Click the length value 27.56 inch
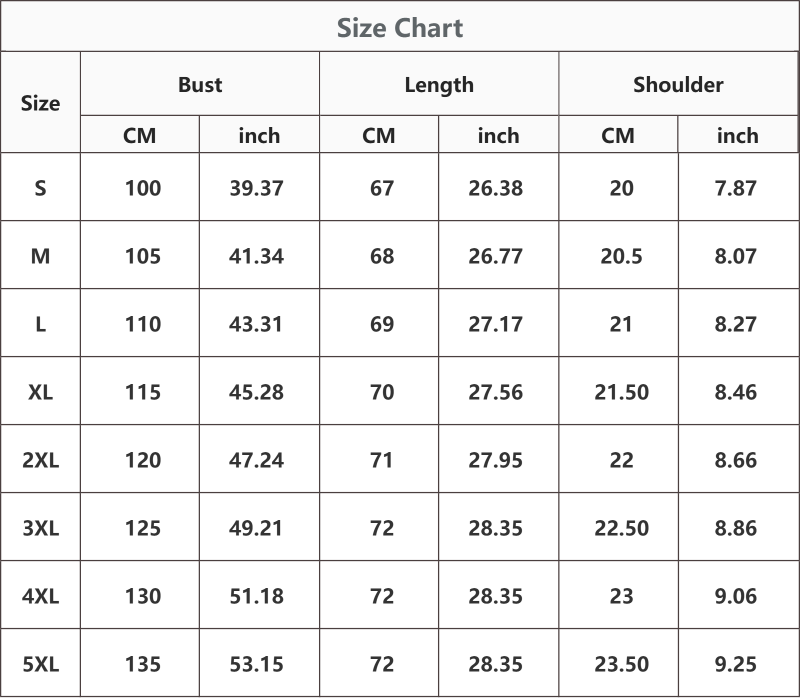This screenshot has height=698, width=800. click(495, 392)
